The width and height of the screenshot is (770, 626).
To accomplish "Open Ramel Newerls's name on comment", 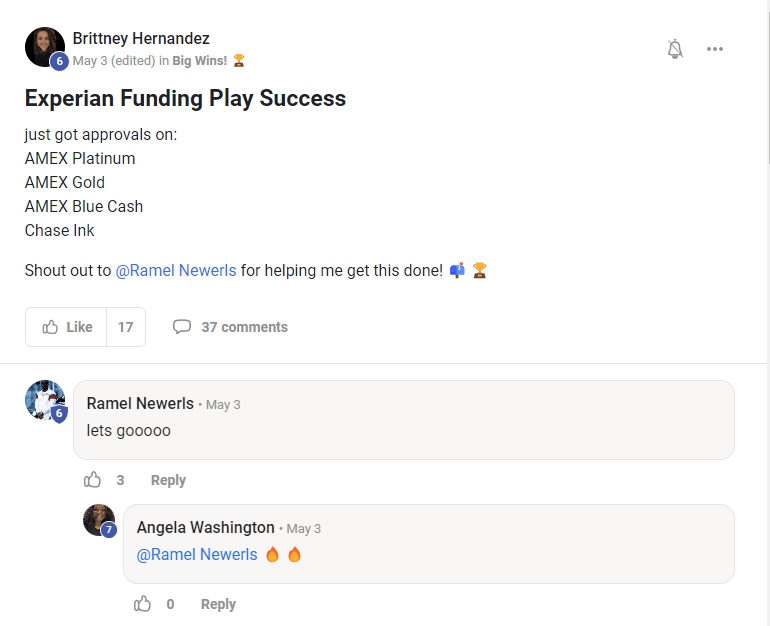I will click(140, 404).
